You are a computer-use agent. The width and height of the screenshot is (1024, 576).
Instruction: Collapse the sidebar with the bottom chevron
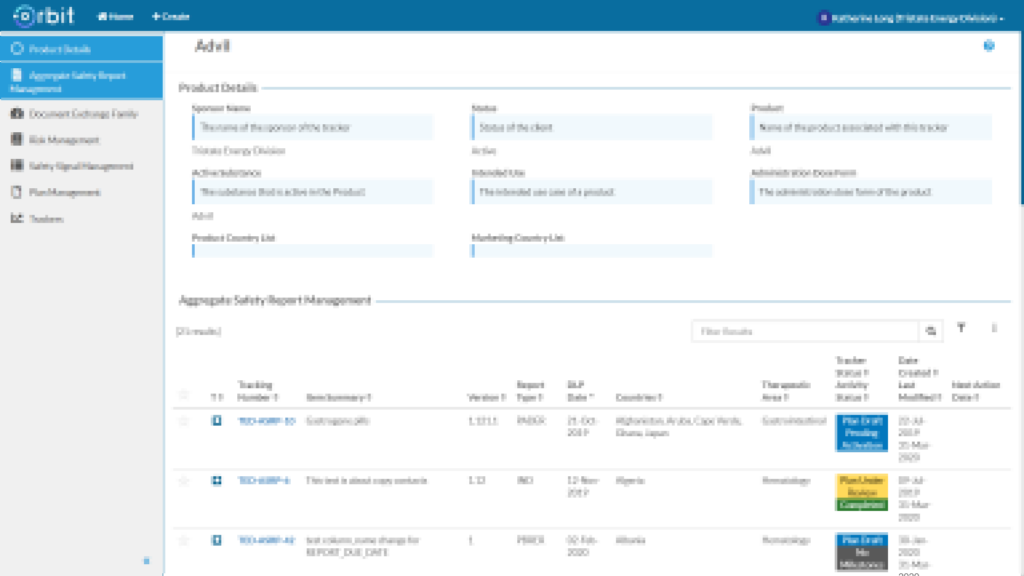click(x=146, y=561)
